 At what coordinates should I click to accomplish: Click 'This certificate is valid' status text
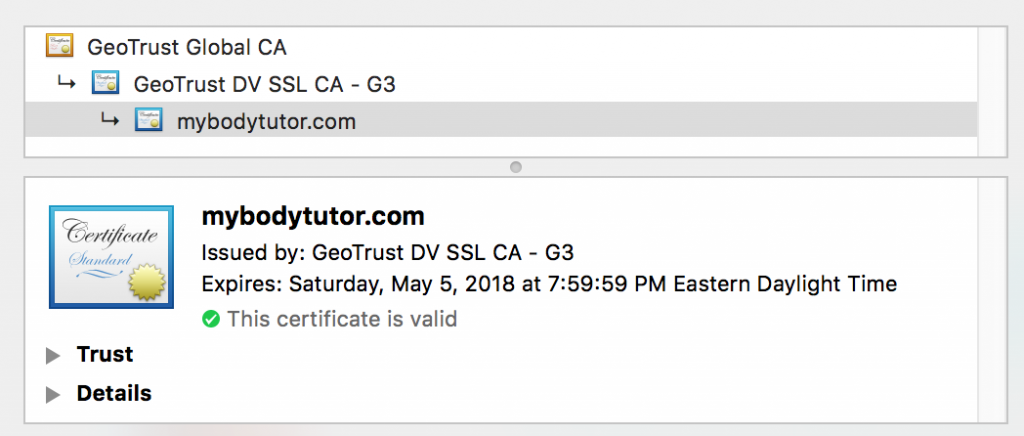point(342,319)
